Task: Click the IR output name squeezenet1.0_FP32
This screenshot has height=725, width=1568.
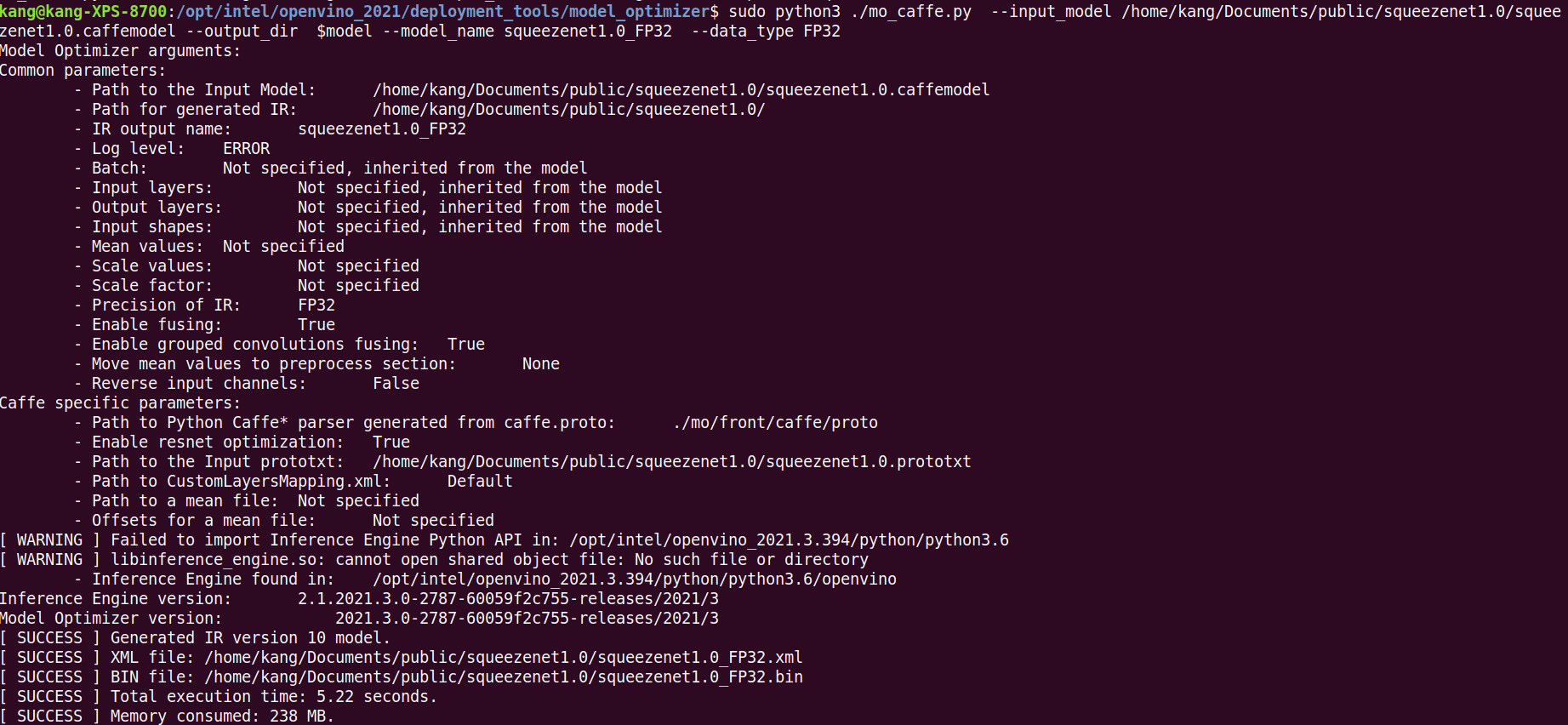Action: tap(382, 128)
